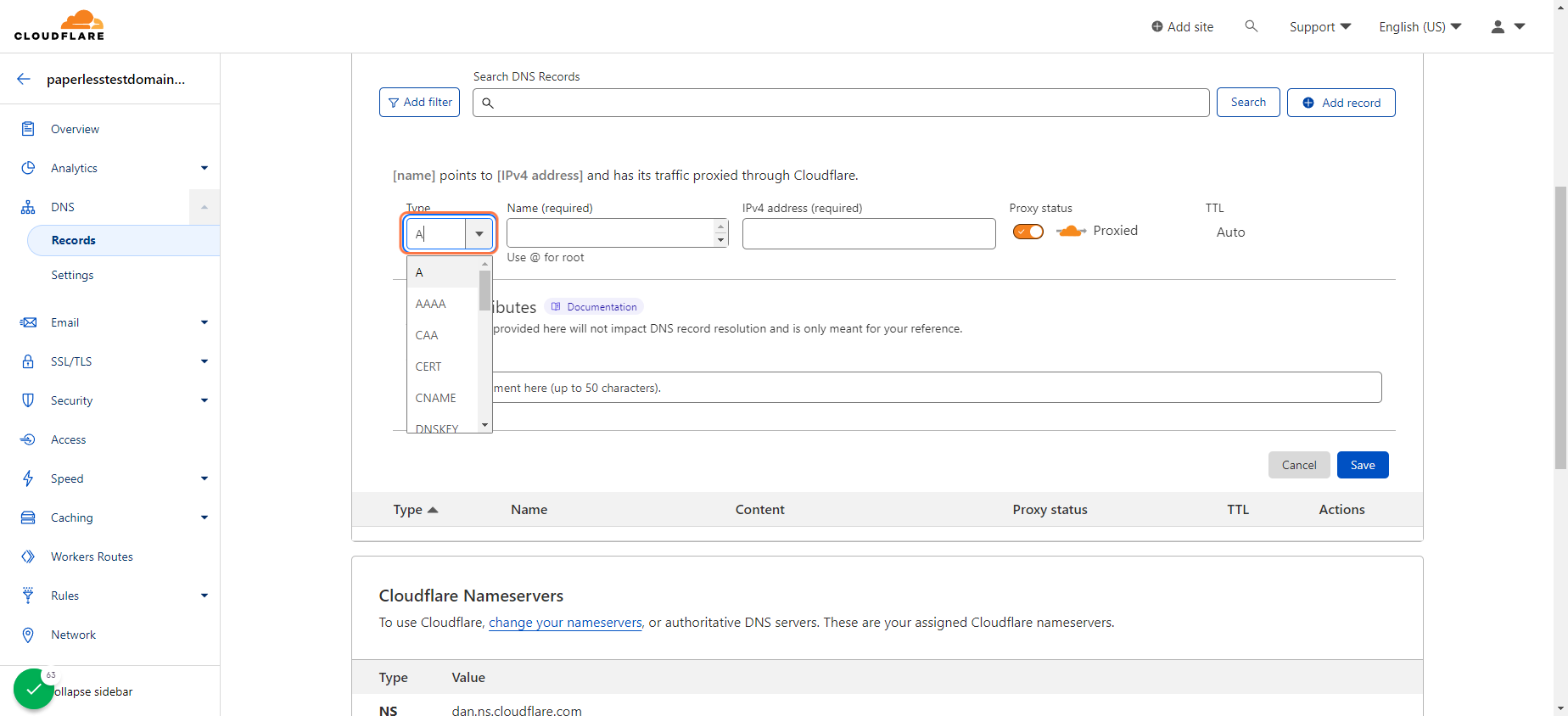This screenshot has height=716, width=1568.
Task: Click the Cloudflare logo
Action: coord(59,25)
